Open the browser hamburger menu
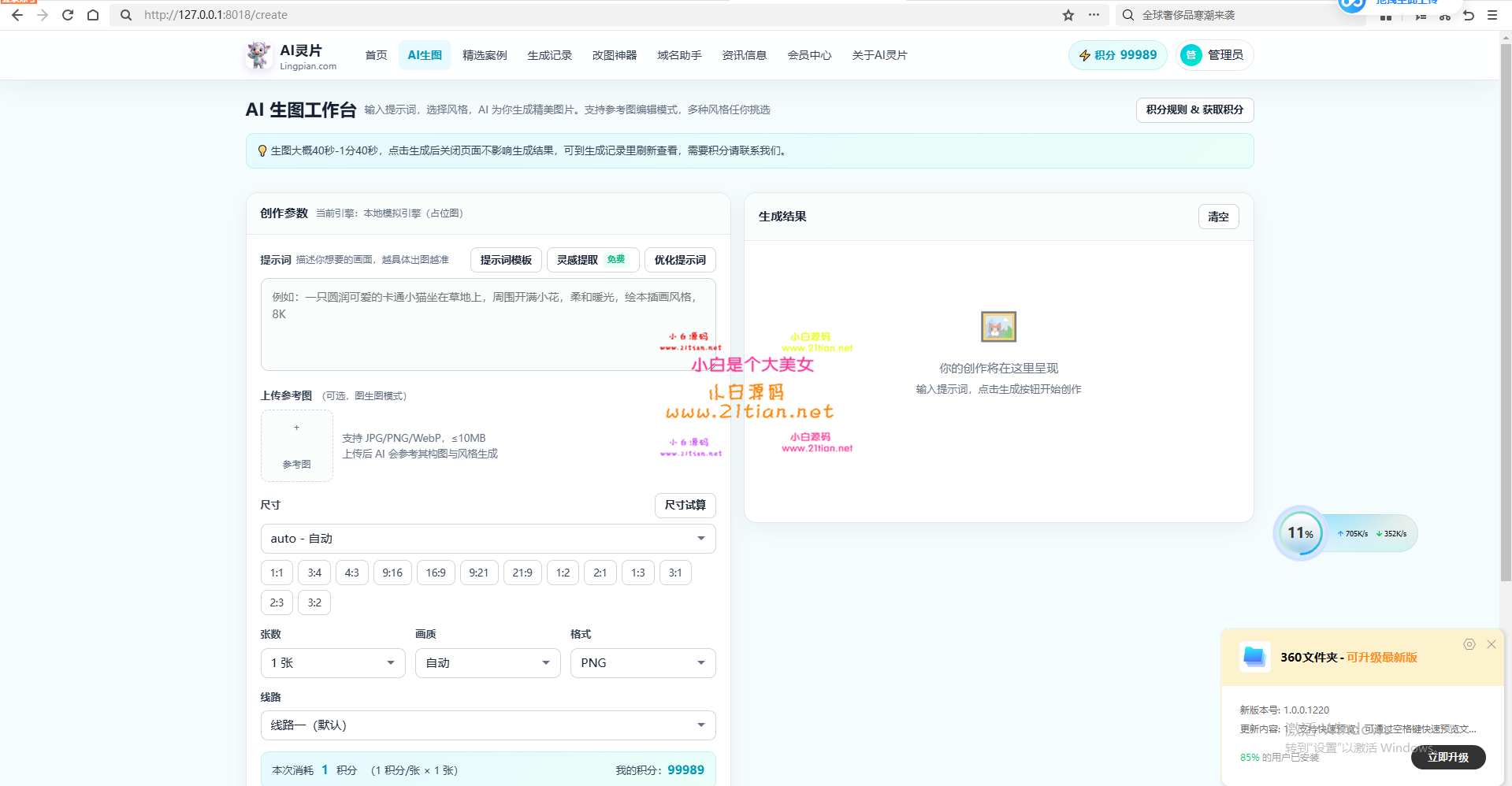The height and width of the screenshot is (786, 1512). point(1492,15)
